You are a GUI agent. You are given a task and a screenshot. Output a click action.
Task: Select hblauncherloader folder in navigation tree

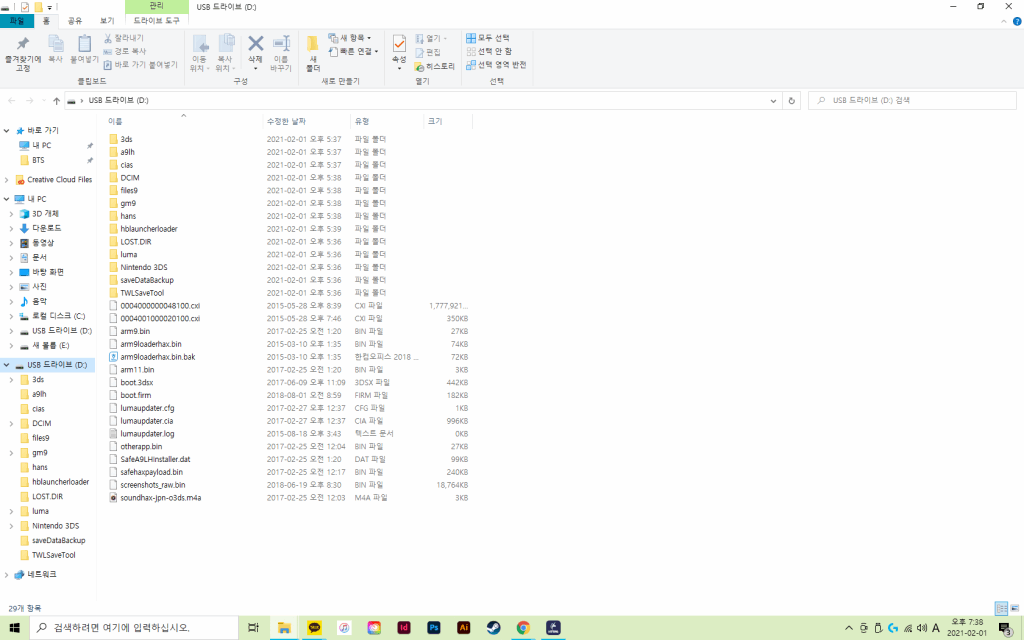(x=61, y=482)
